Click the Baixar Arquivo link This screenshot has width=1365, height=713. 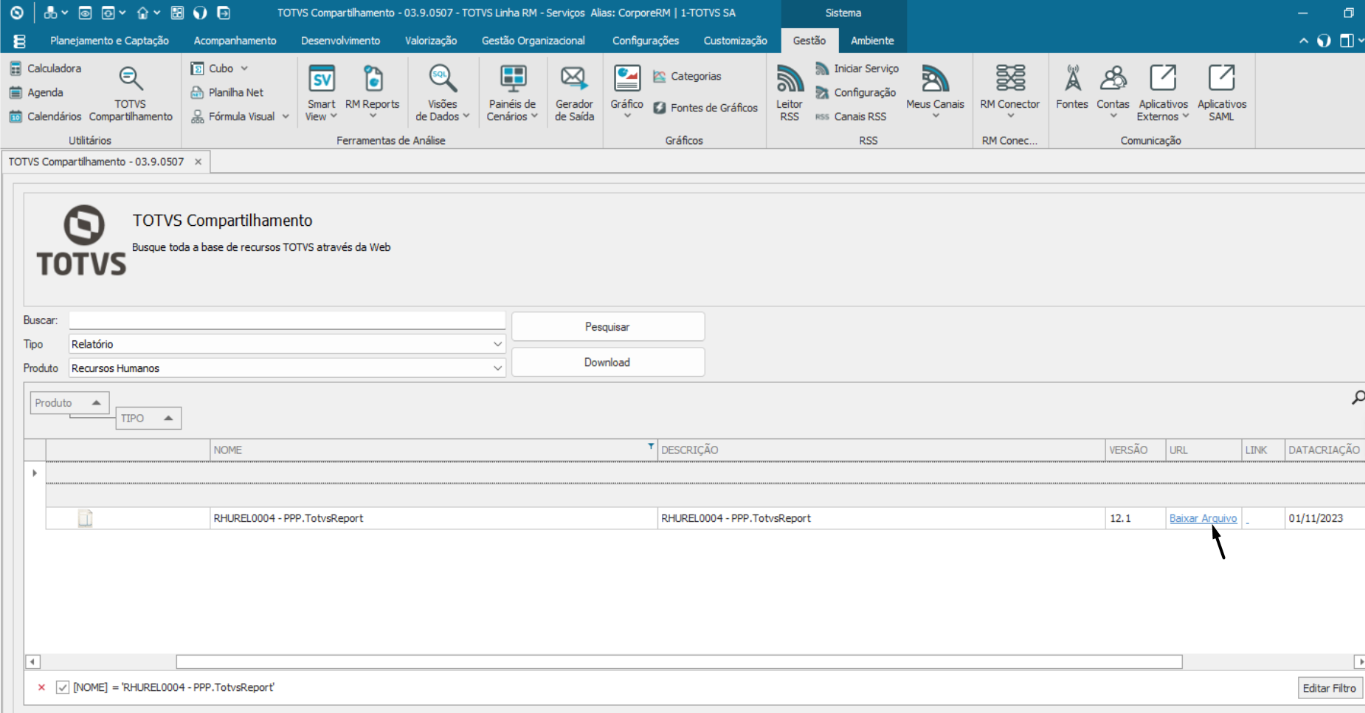(1203, 518)
